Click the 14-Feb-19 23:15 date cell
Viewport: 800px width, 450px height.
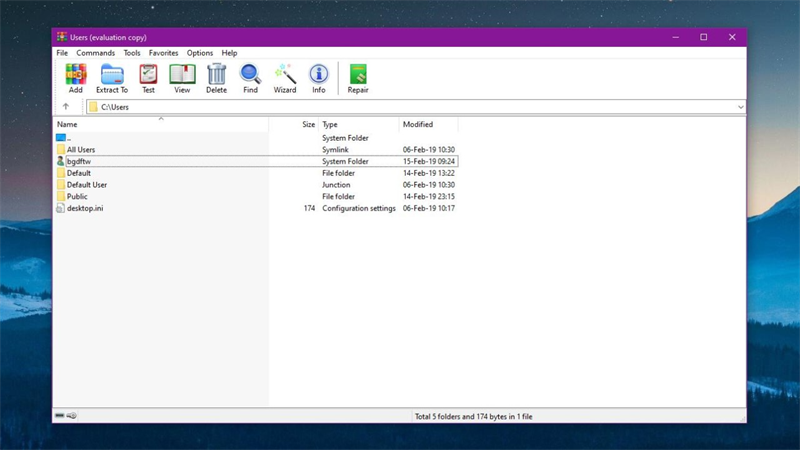pyautogui.click(x=429, y=196)
